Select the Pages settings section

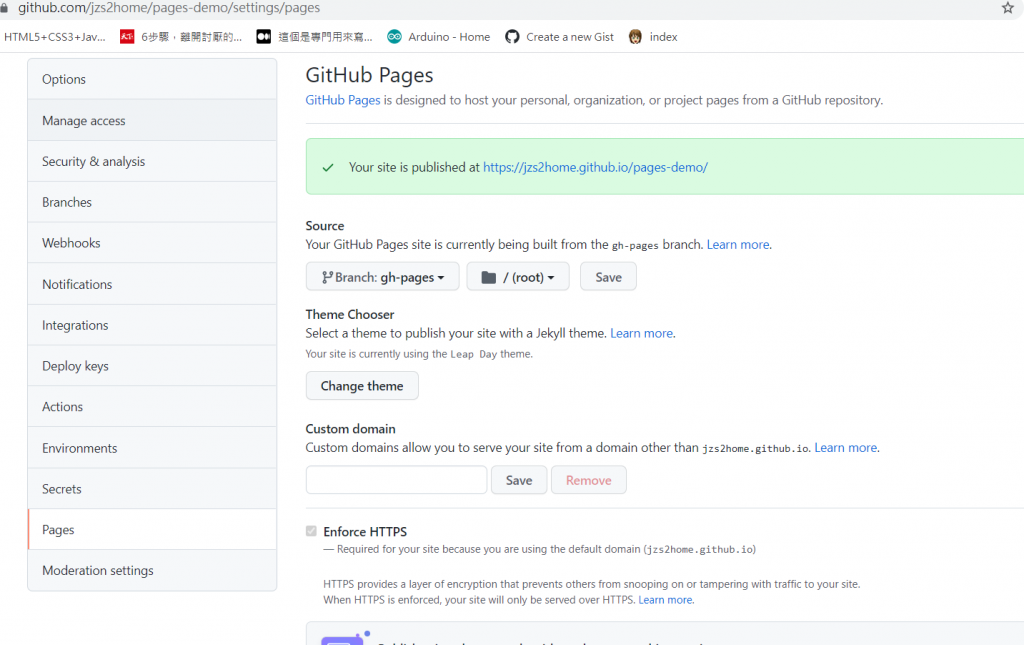[152, 529]
